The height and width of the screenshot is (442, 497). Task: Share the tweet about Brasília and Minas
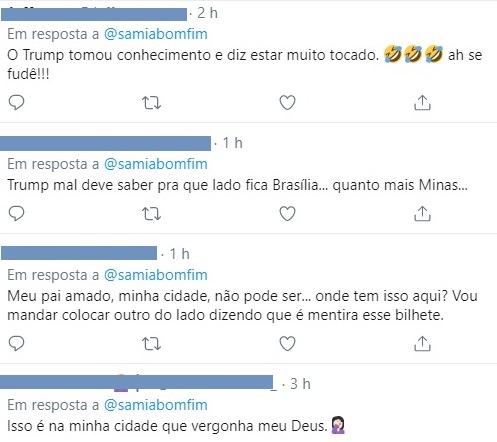[422, 214]
